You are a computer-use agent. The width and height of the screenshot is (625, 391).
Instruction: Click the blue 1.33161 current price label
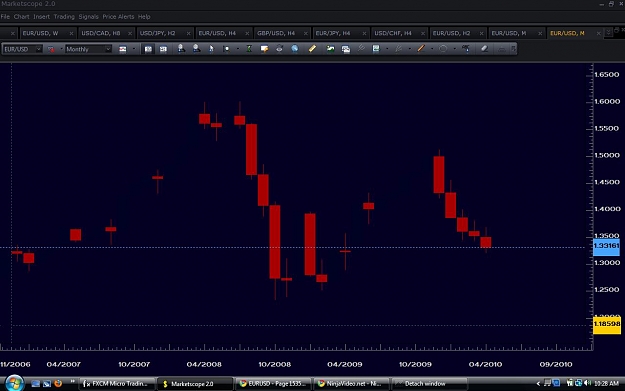click(606, 246)
